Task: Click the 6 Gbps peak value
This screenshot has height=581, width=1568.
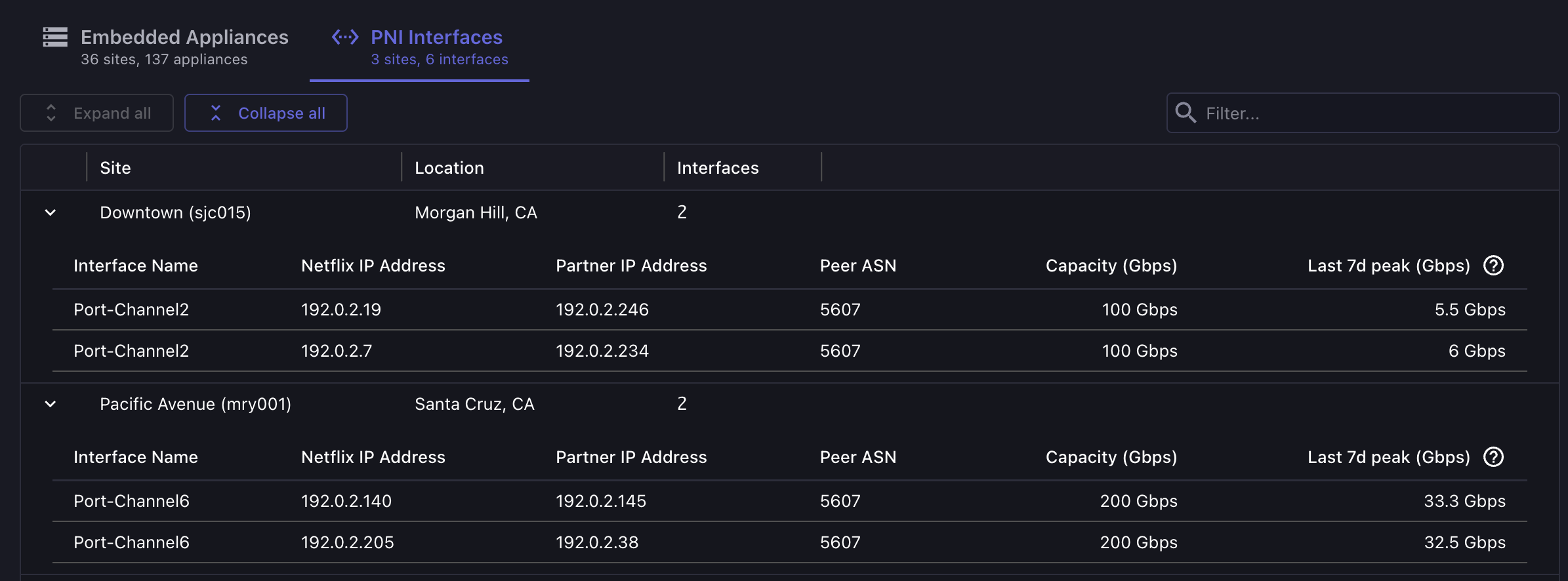Action: [x=1477, y=351]
